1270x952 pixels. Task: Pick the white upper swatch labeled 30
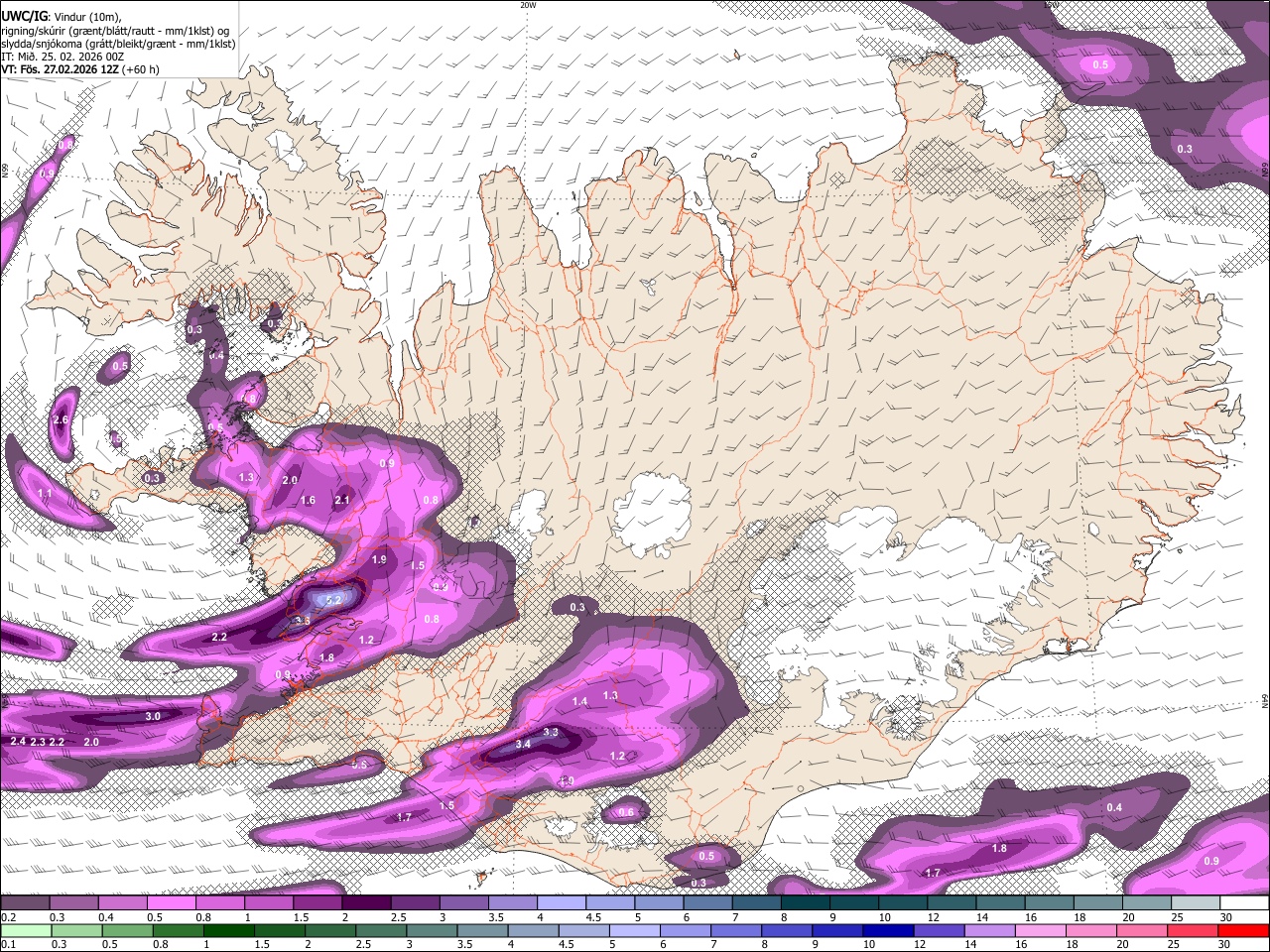(x=1244, y=903)
